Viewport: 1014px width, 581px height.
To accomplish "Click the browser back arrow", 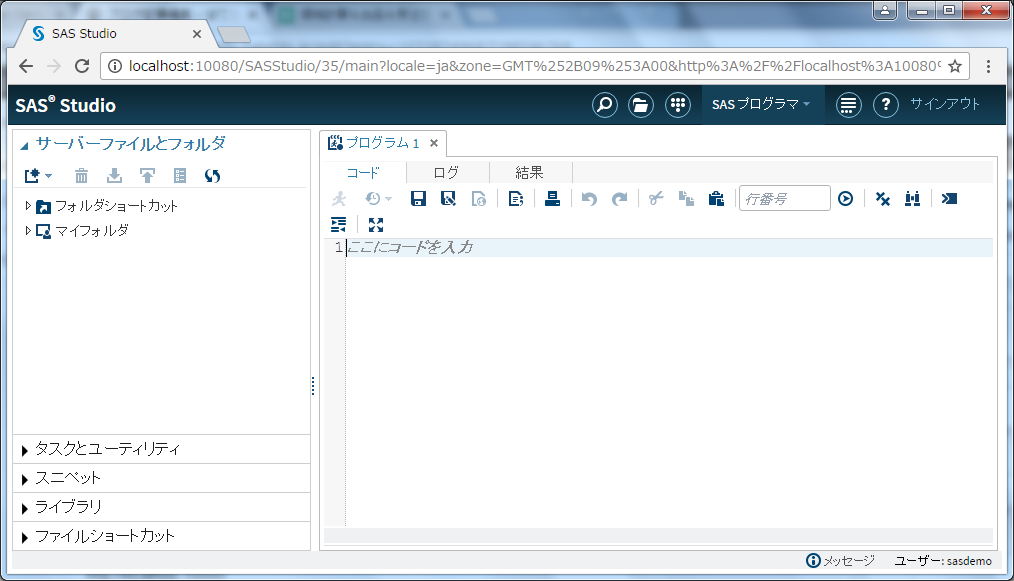I will (x=26, y=66).
